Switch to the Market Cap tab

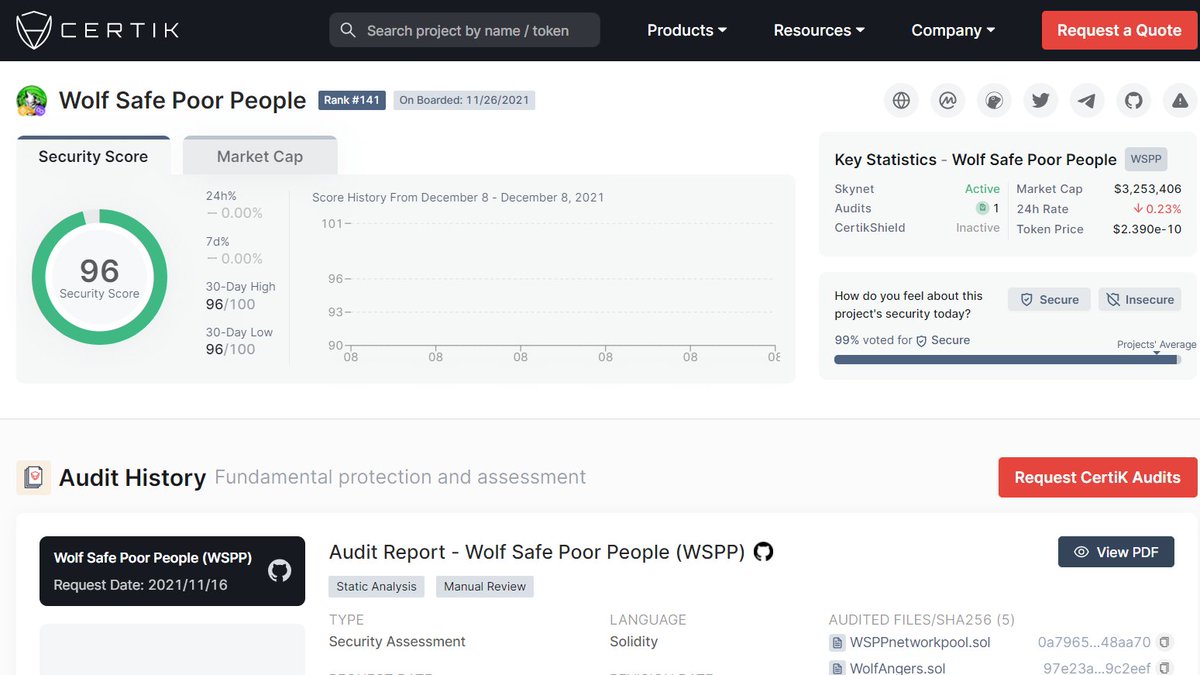260,156
